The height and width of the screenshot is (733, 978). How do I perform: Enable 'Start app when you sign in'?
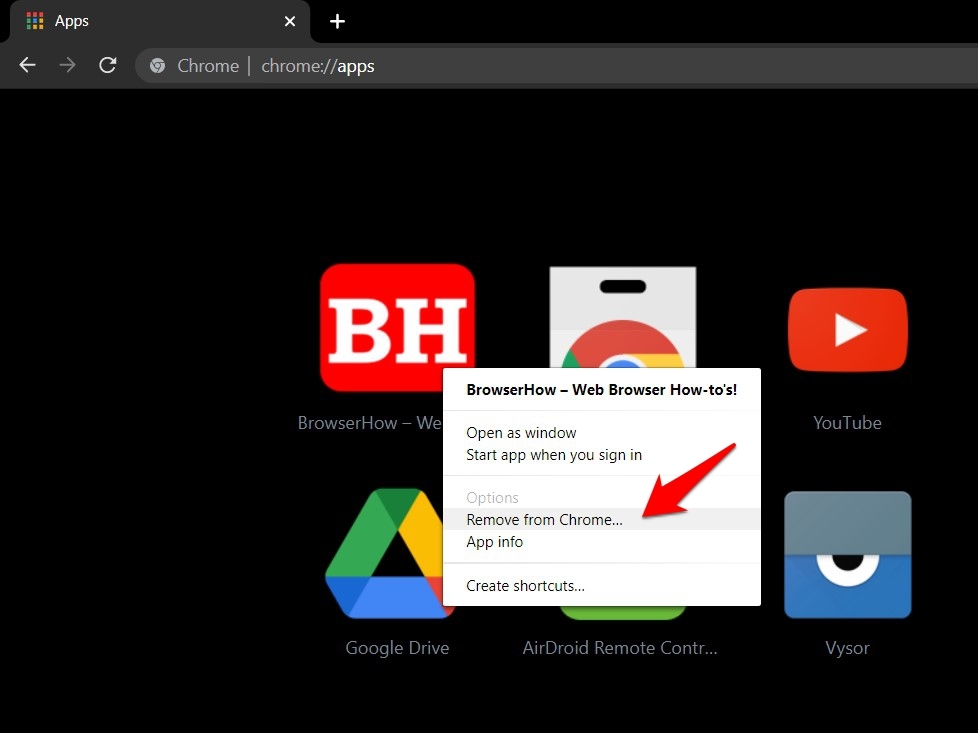pyautogui.click(x=554, y=455)
